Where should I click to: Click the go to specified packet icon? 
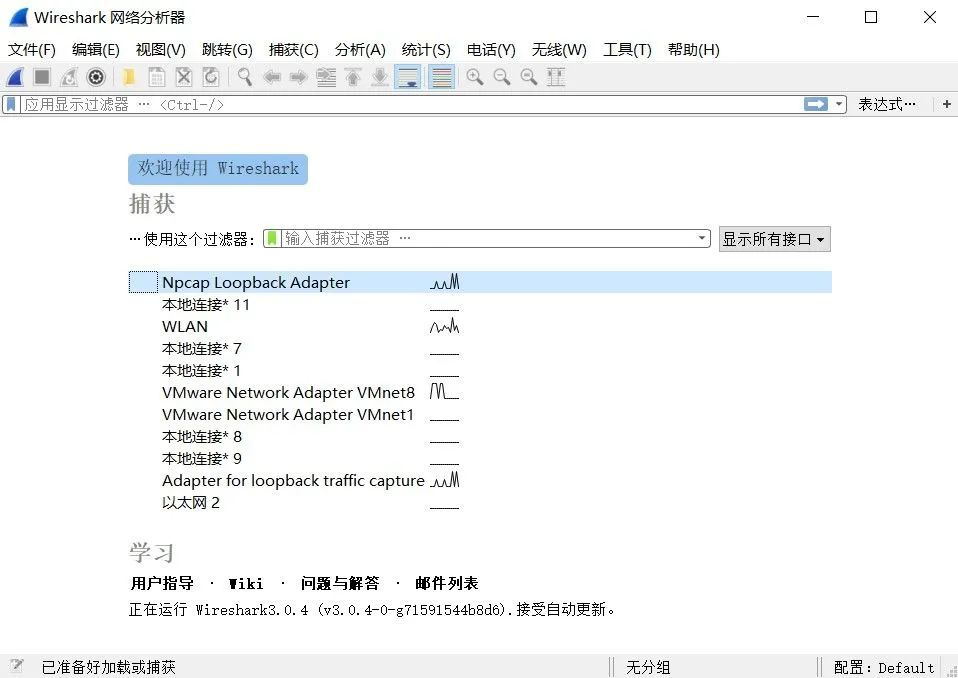click(326, 77)
